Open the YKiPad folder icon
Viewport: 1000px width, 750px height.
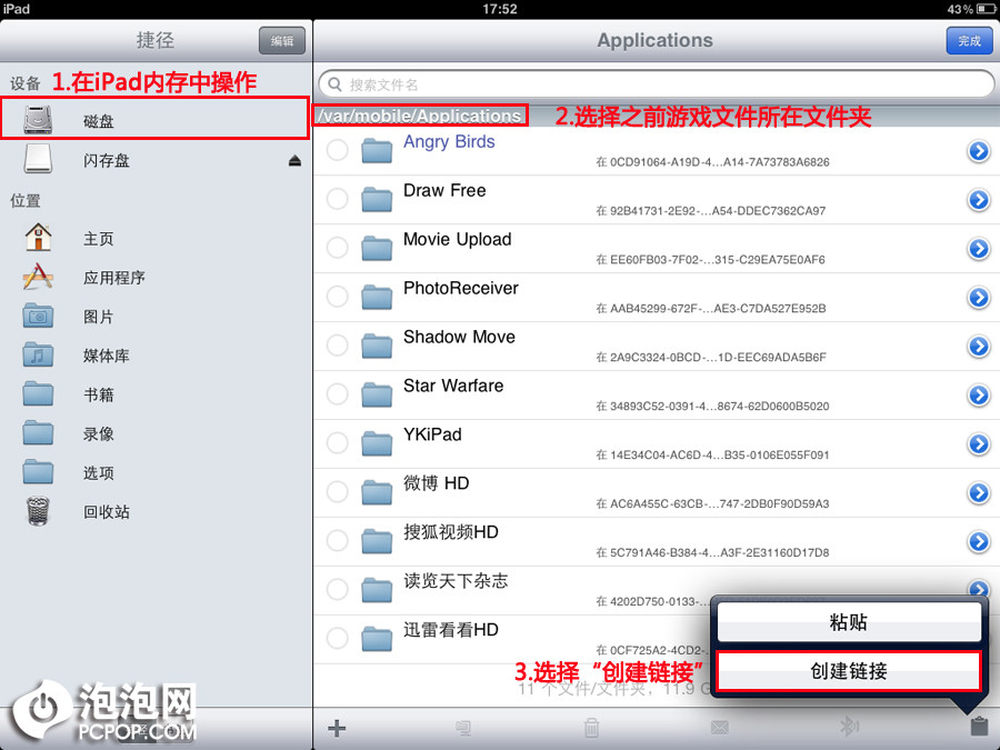click(376, 443)
